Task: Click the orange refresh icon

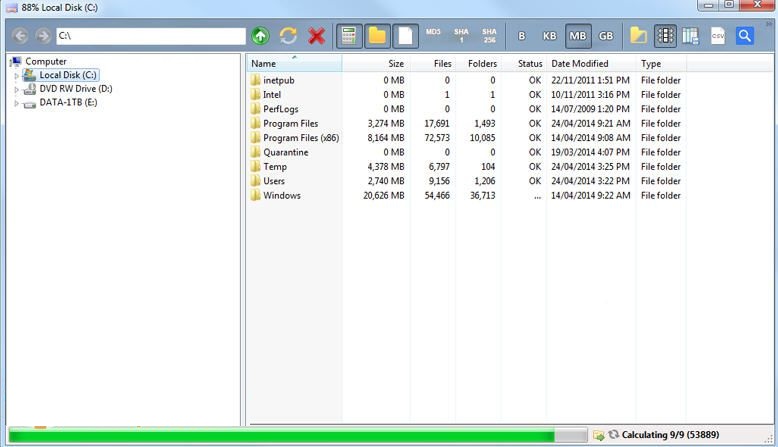Action: (x=288, y=36)
